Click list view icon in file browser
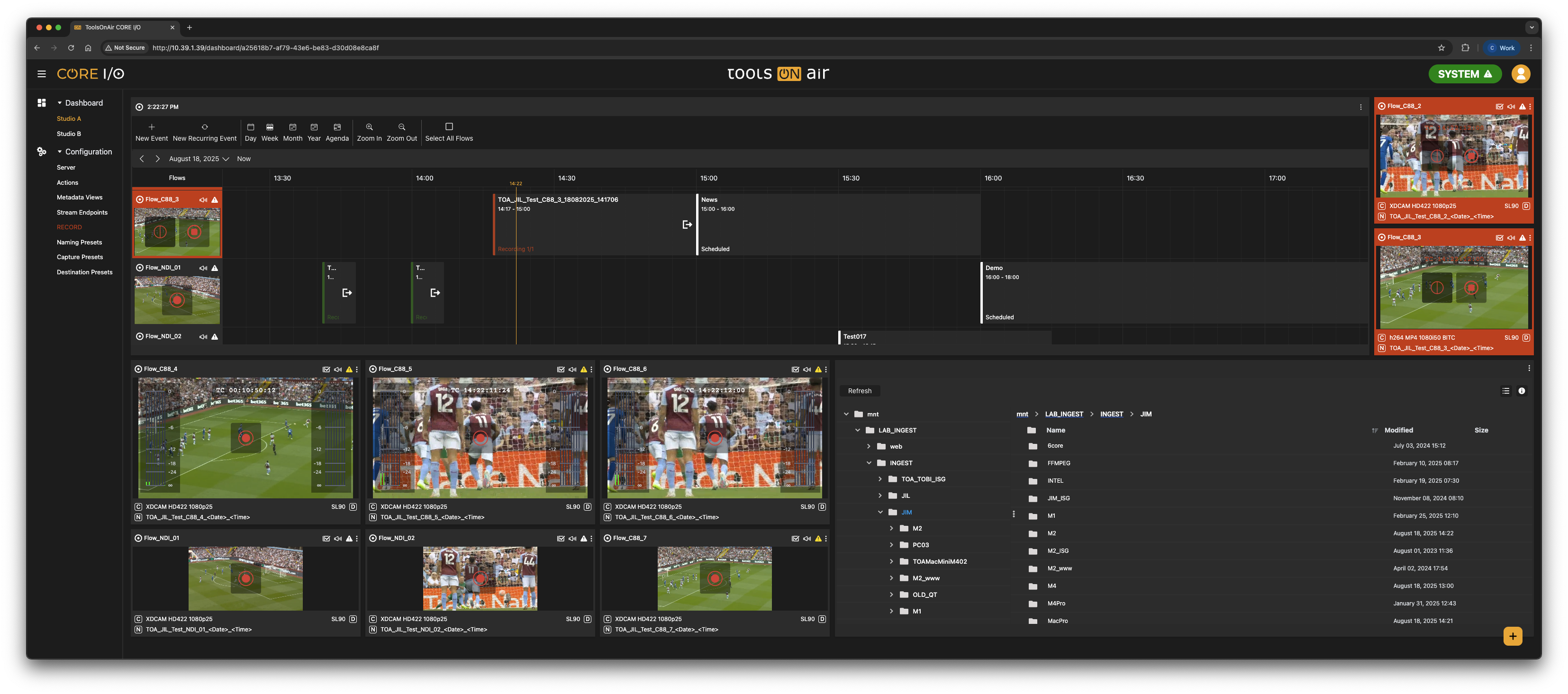This screenshot has width=1568, height=694. [x=1505, y=391]
